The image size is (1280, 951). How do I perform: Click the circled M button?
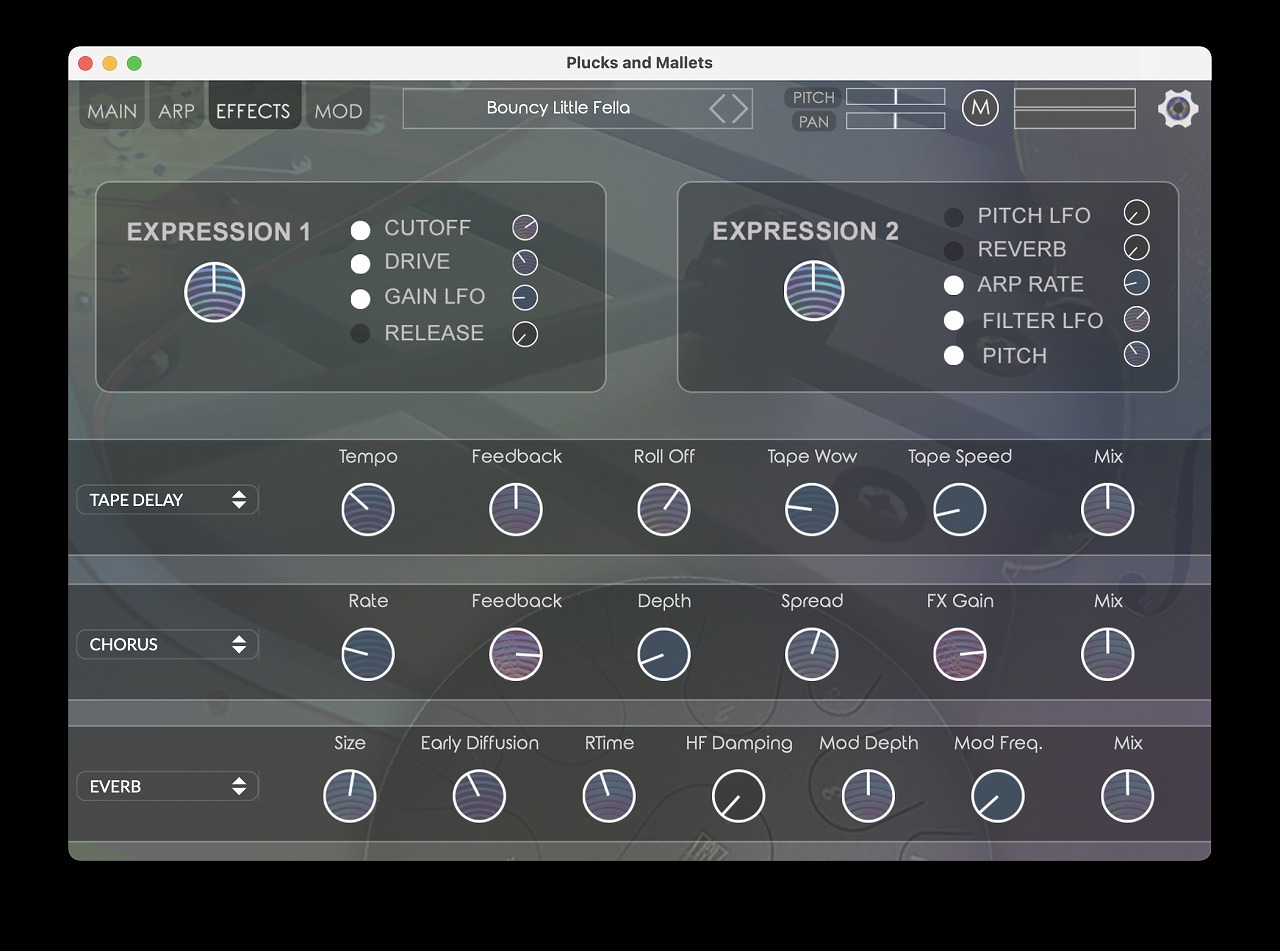click(980, 108)
